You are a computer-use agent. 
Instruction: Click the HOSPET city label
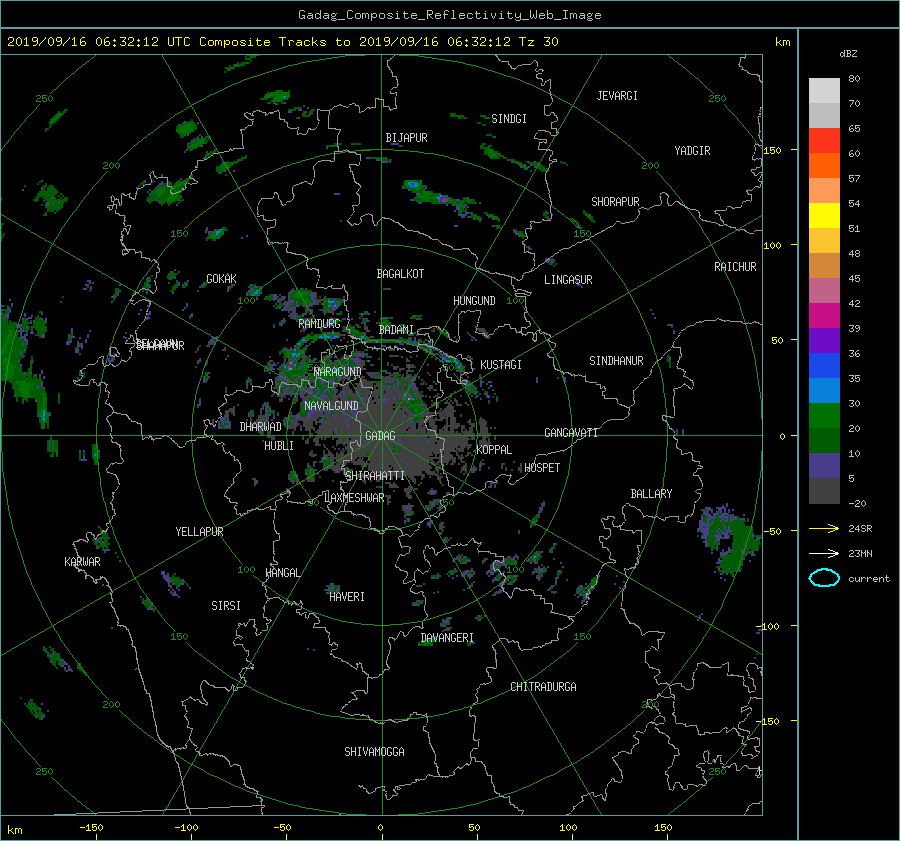tap(542, 468)
